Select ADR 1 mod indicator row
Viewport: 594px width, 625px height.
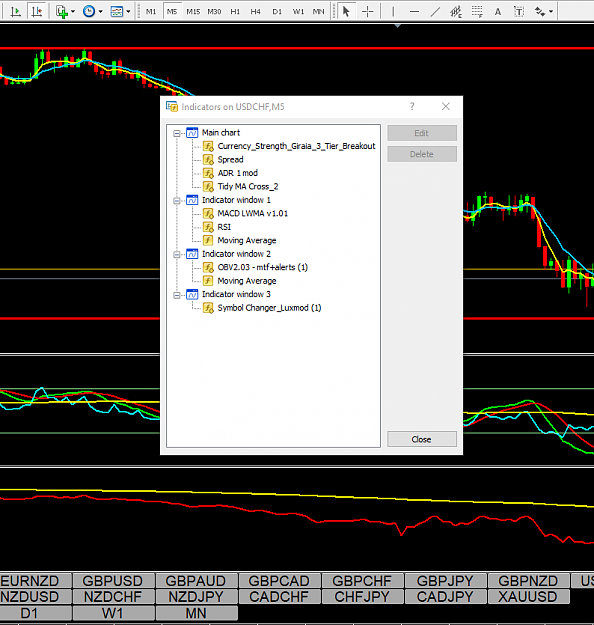pyautogui.click(x=238, y=173)
